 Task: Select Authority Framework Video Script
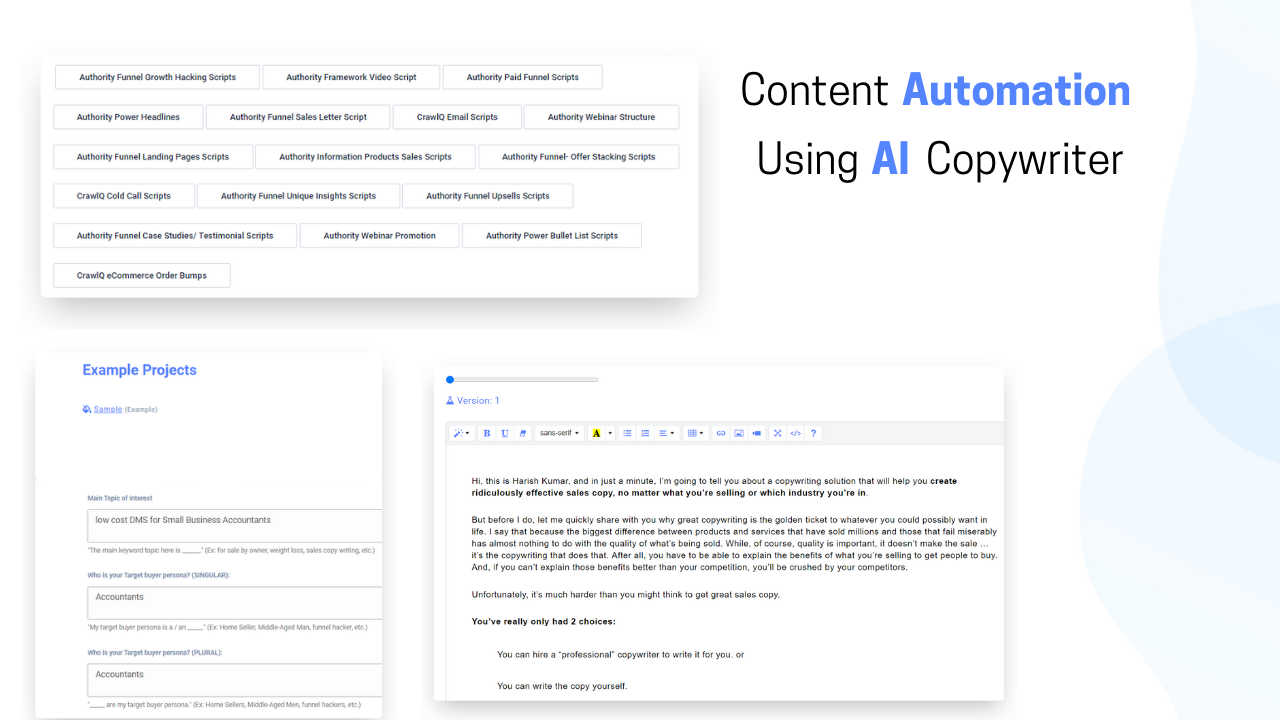click(x=351, y=77)
